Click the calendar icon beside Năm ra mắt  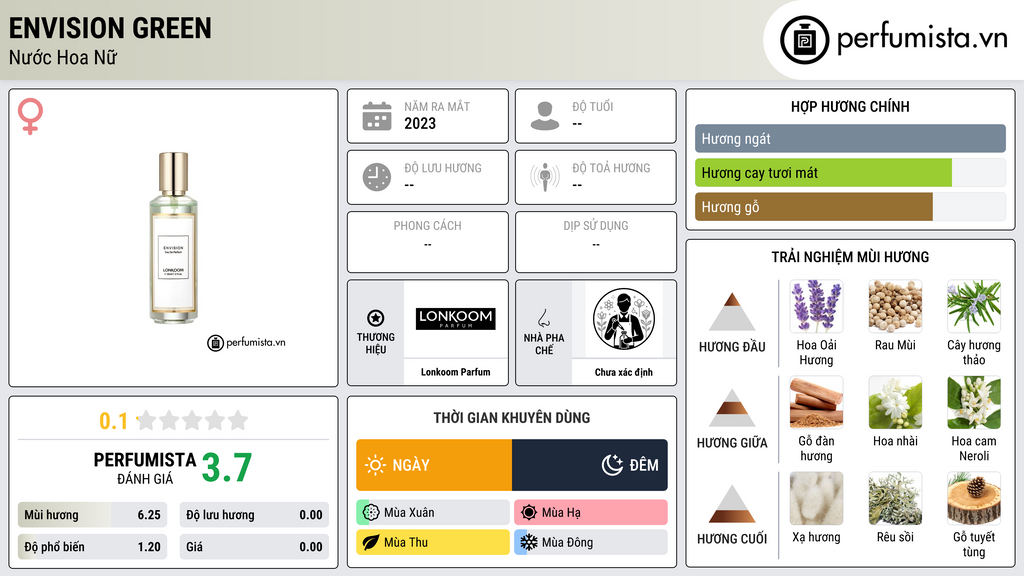[377, 116]
